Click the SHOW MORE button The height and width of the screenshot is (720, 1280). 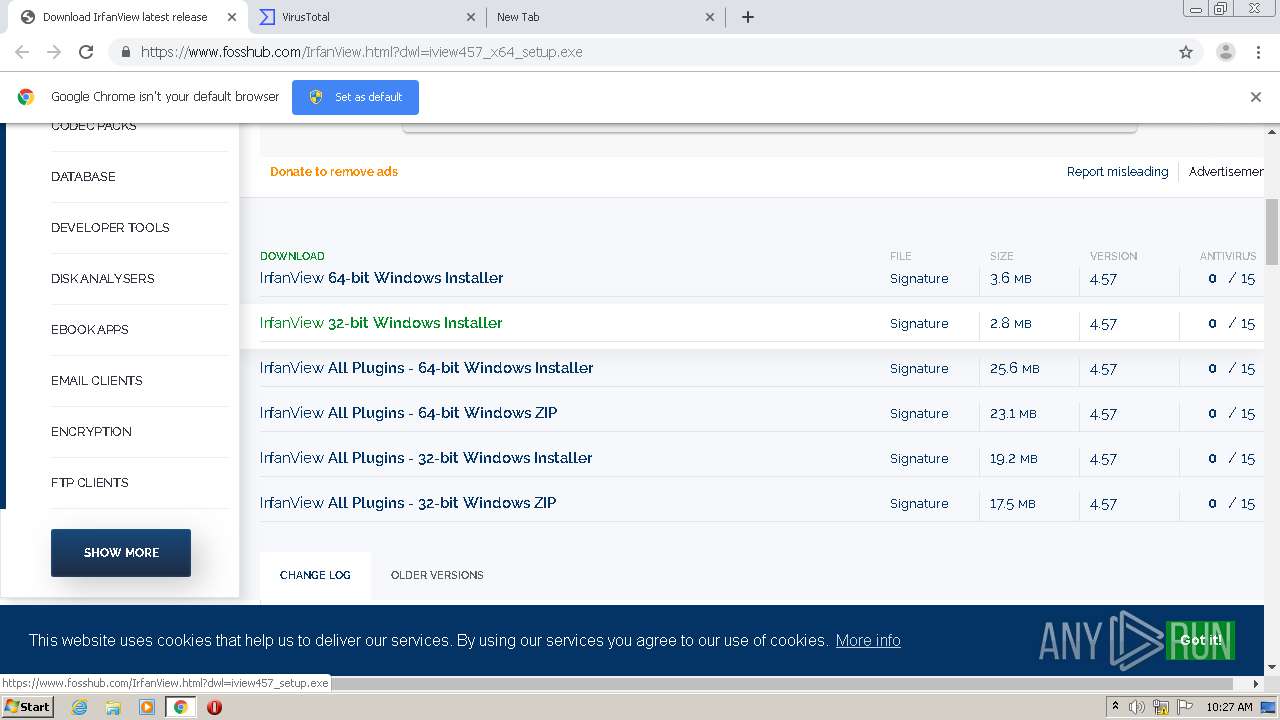tap(121, 552)
